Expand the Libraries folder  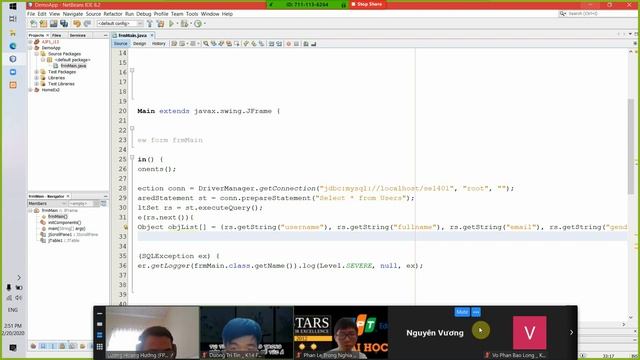tap(37, 78)
